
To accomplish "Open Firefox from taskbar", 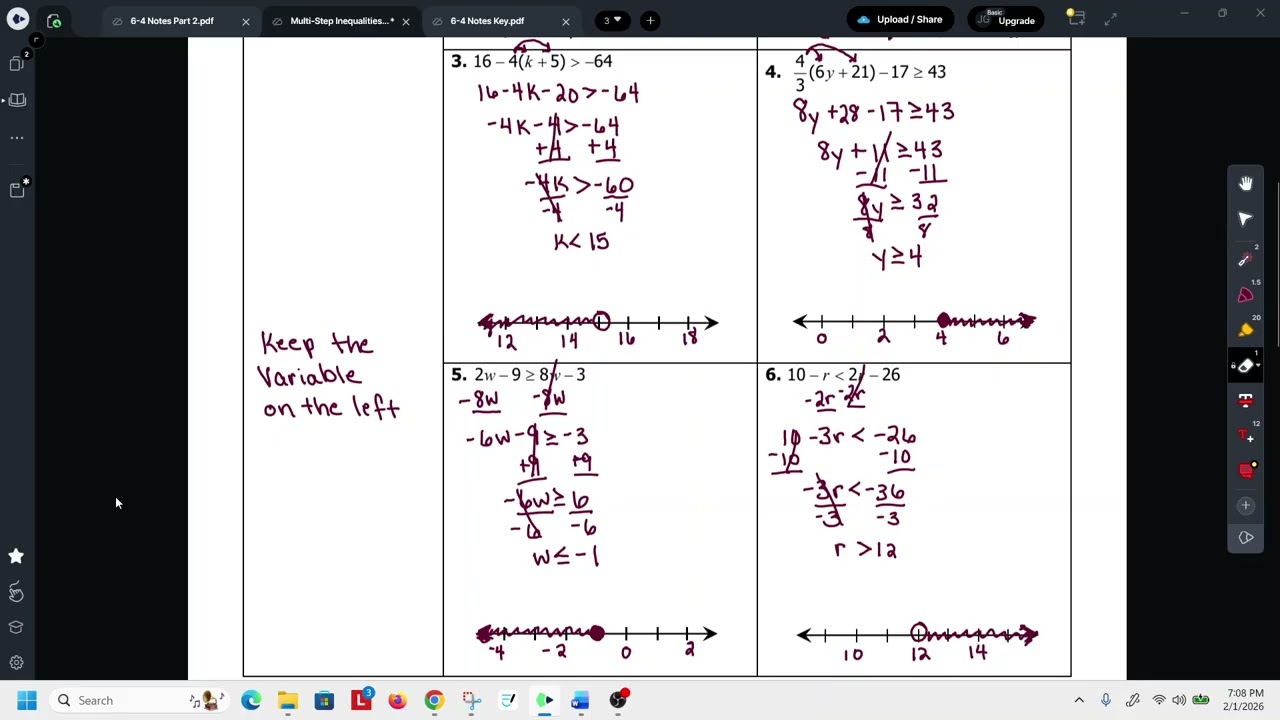I will (x=397, y=700).
